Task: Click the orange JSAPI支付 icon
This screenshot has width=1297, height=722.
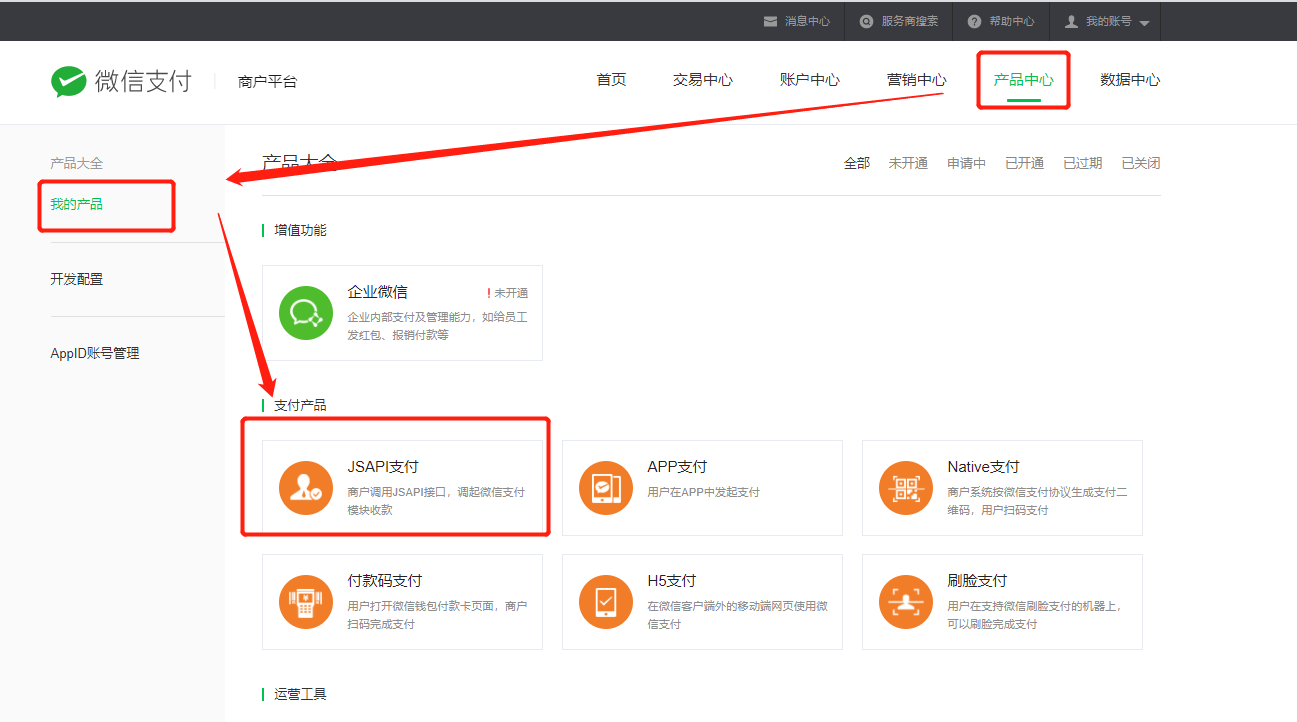Action: [305, 488]
